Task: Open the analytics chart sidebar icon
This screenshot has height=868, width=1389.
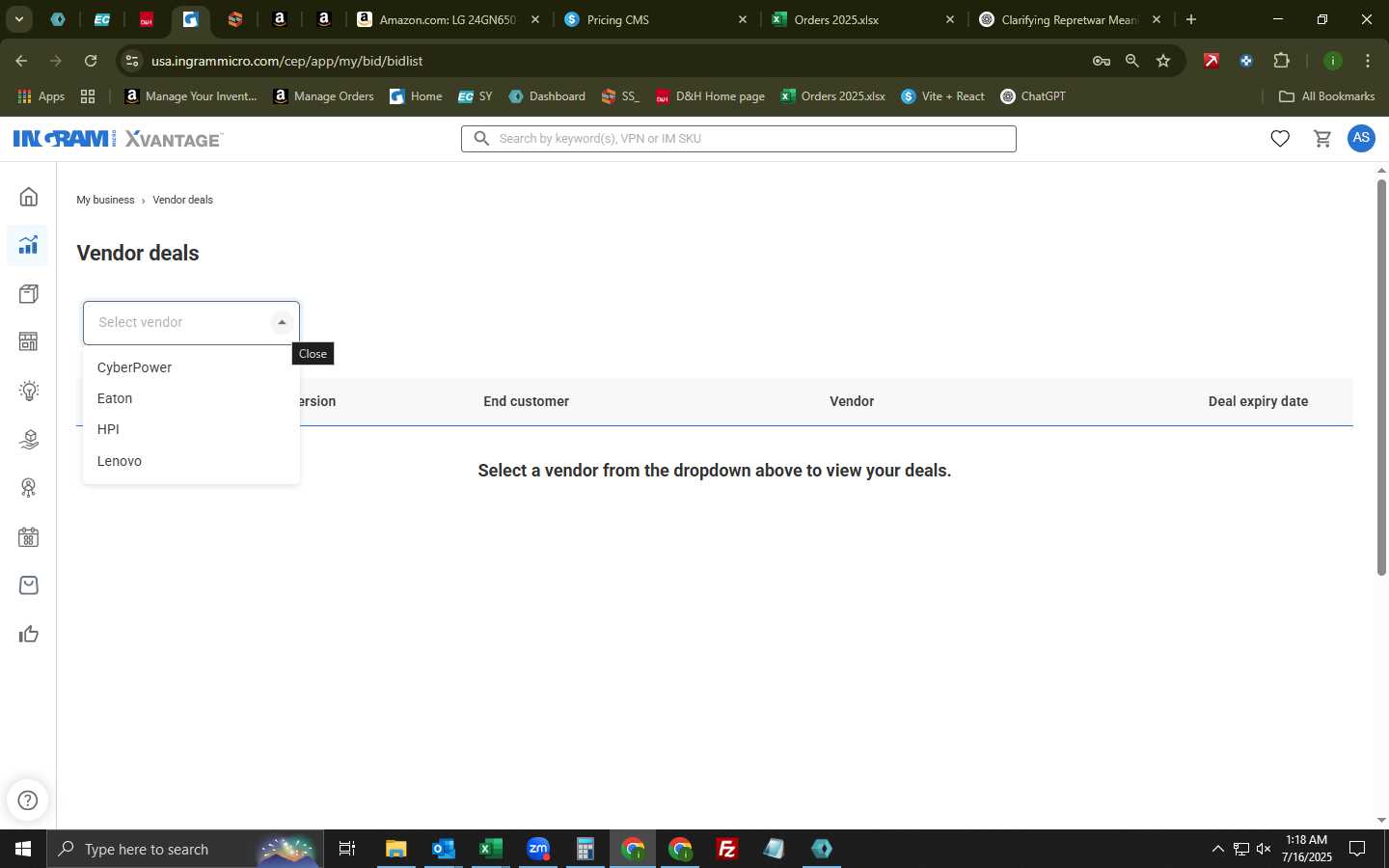Action: point(29,245)
